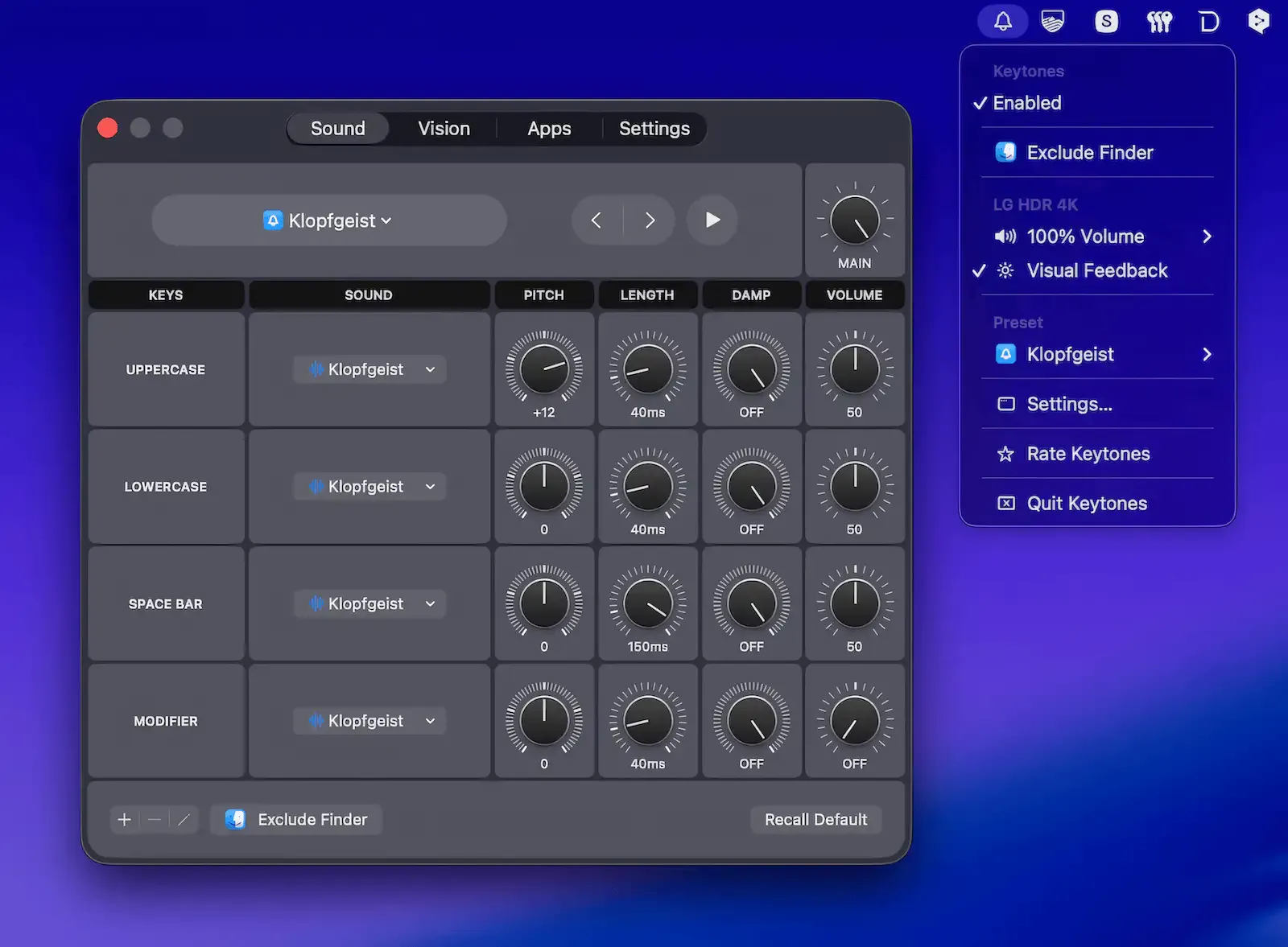Click the MAIN volume knob
The image size is (1288, 947).
(x=855, y=220)
